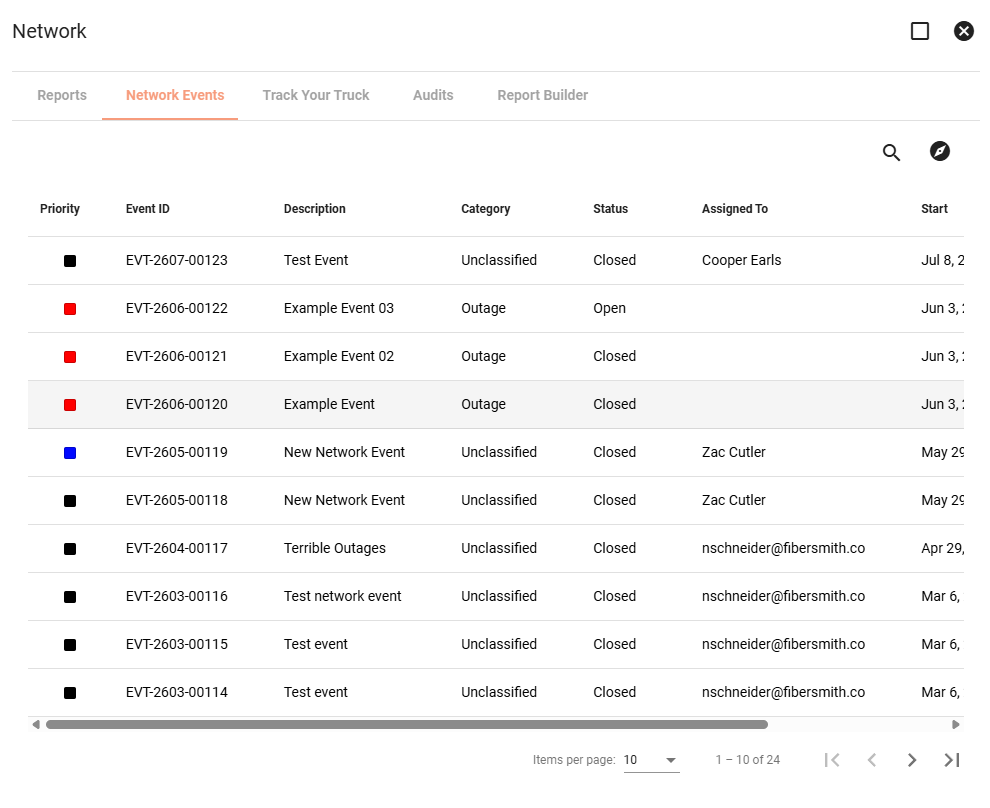The height and width of the screenshot is (808, 990).
Task: Click the horizontal scrollbar thumb
Action: coord(407,725)
